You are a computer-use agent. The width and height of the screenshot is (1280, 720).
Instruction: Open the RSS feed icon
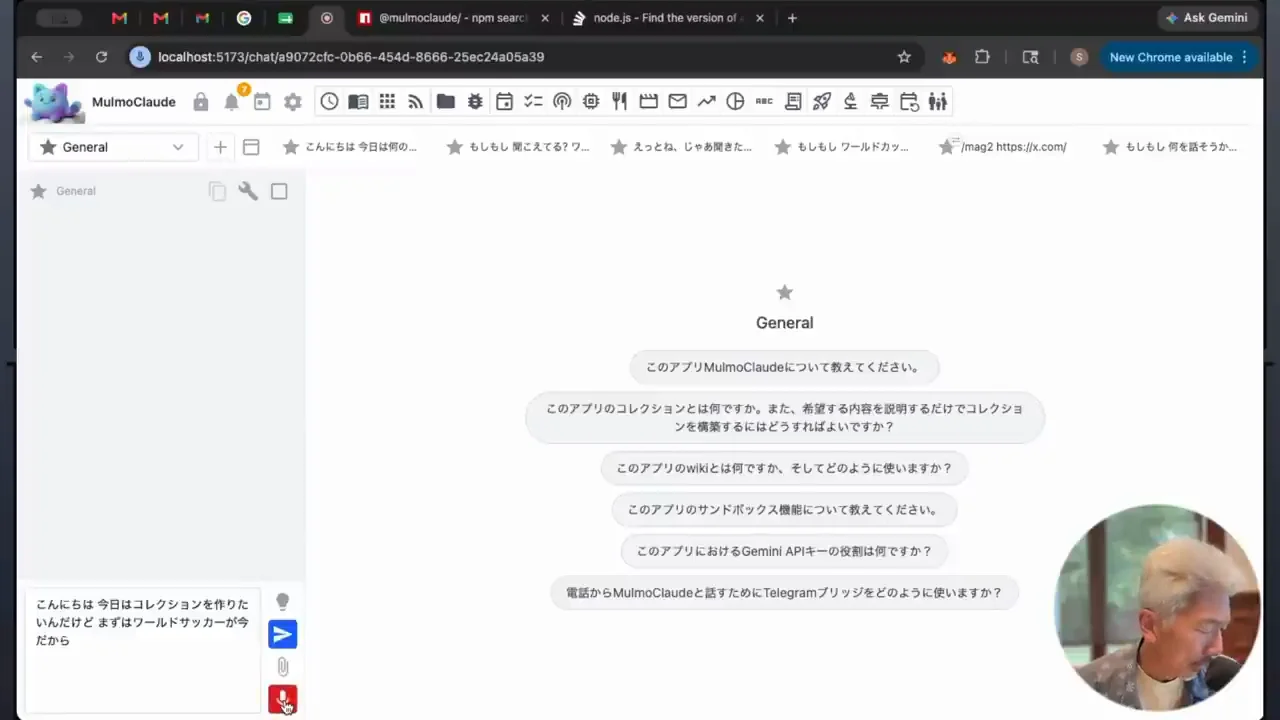pos(416,101)
